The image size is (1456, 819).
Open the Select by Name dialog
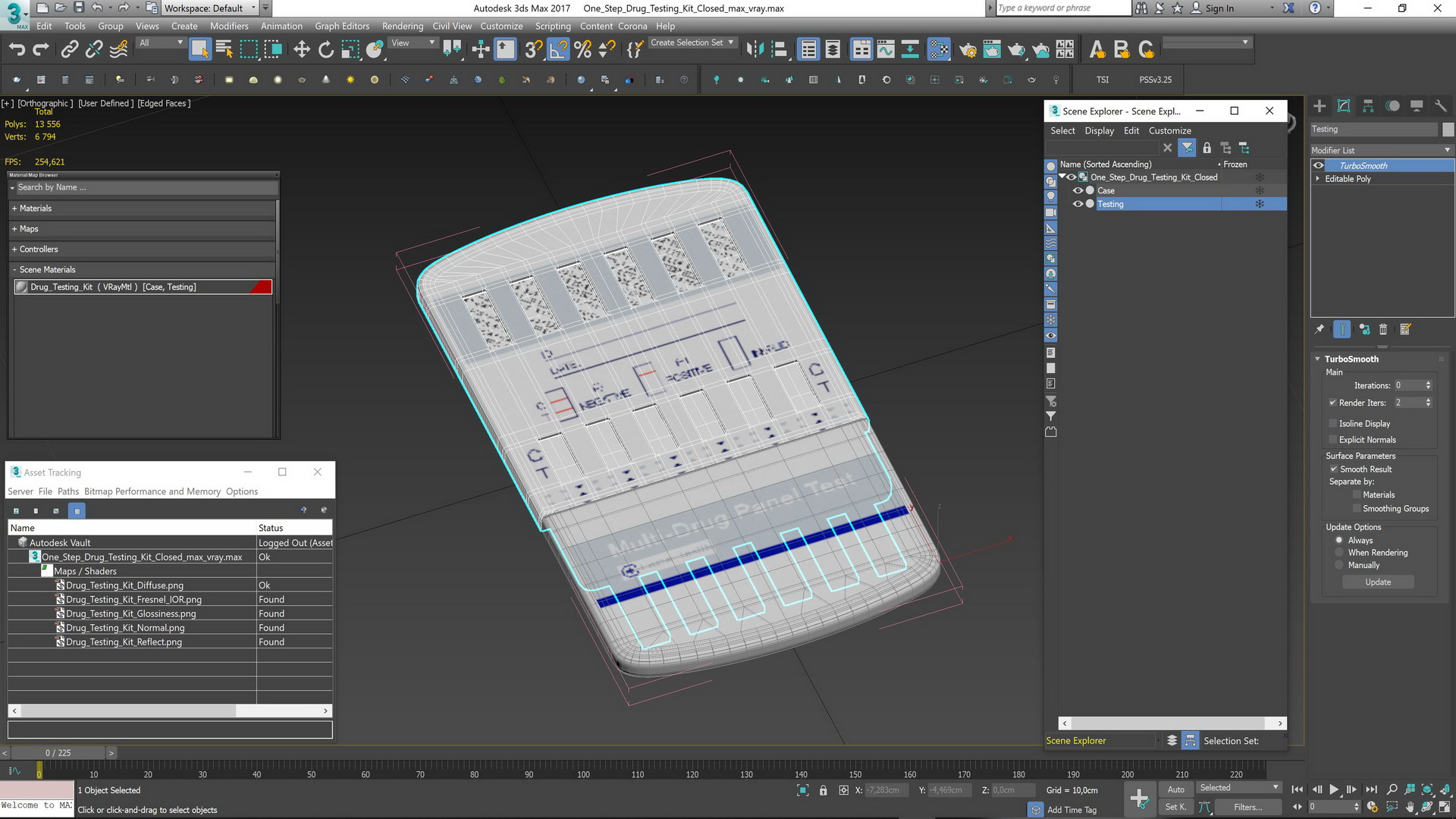[x=224, y=50]
